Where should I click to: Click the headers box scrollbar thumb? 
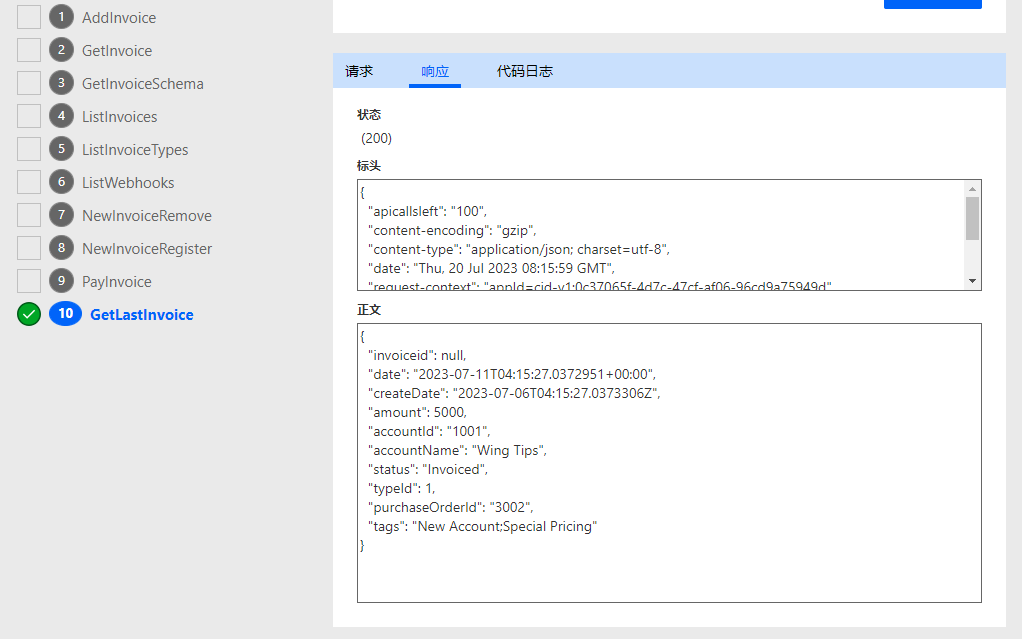point(972,218)
